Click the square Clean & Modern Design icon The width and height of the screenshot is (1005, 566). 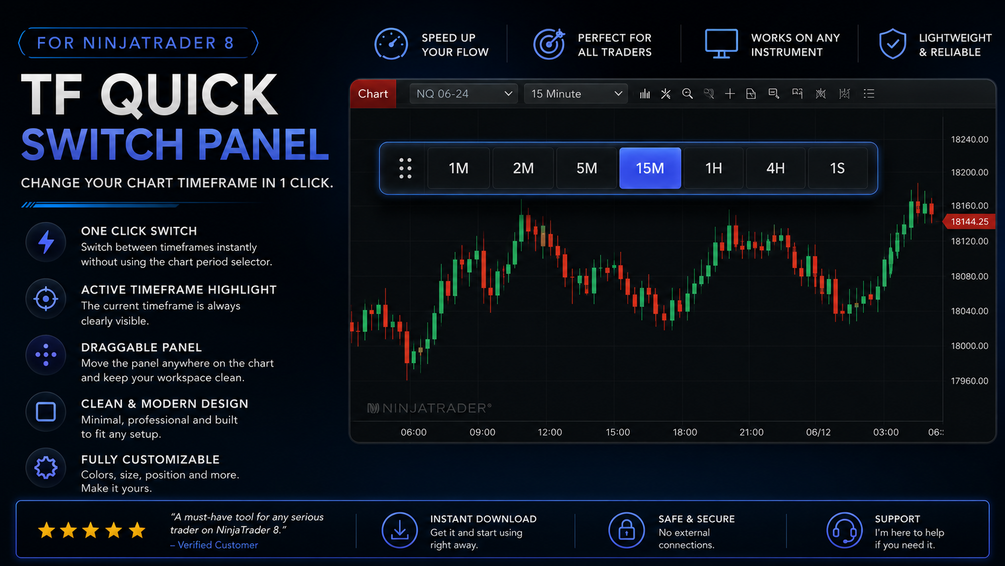pos(46,412)
